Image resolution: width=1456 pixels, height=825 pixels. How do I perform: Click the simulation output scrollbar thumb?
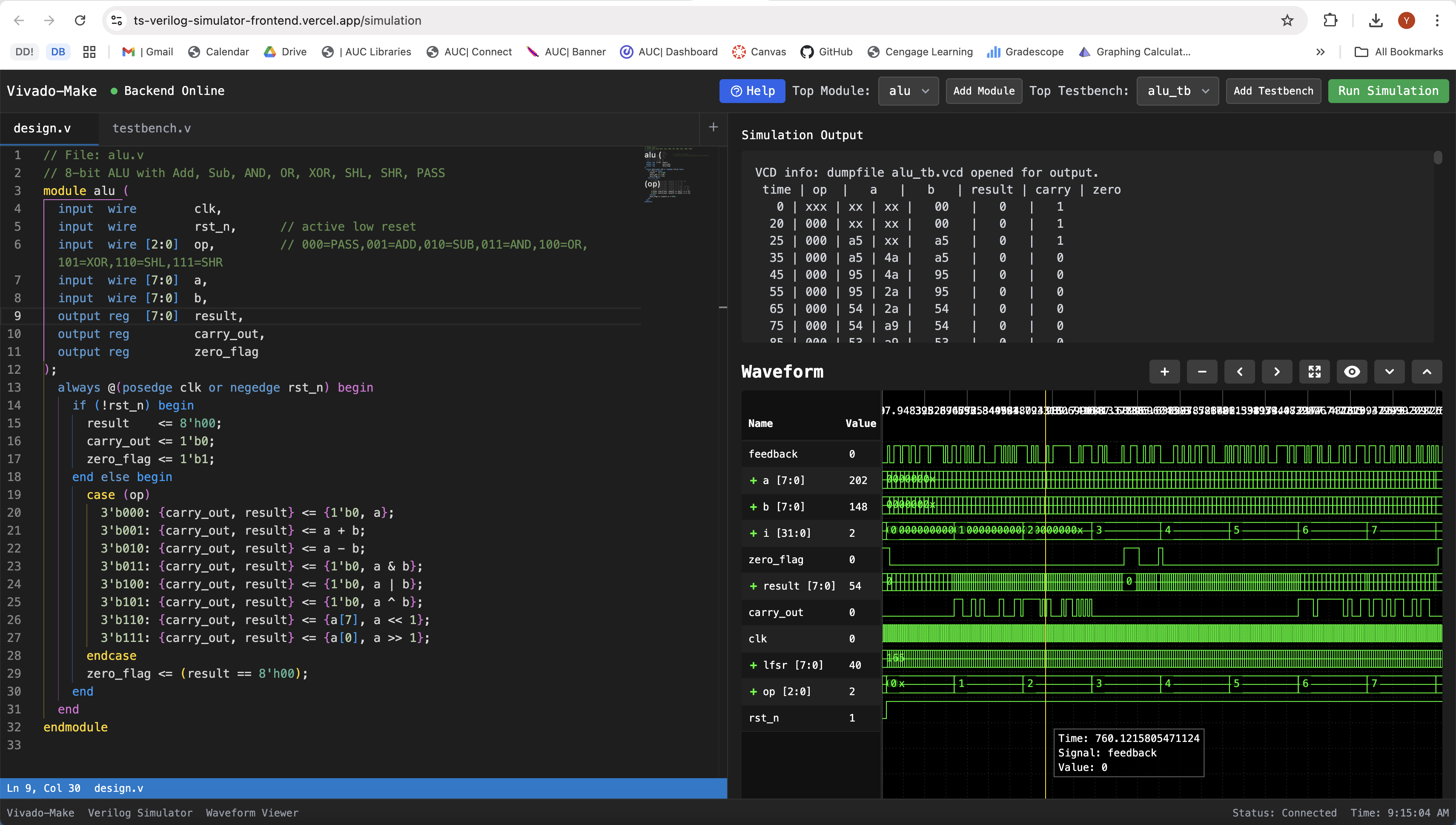pos(1437,158)
